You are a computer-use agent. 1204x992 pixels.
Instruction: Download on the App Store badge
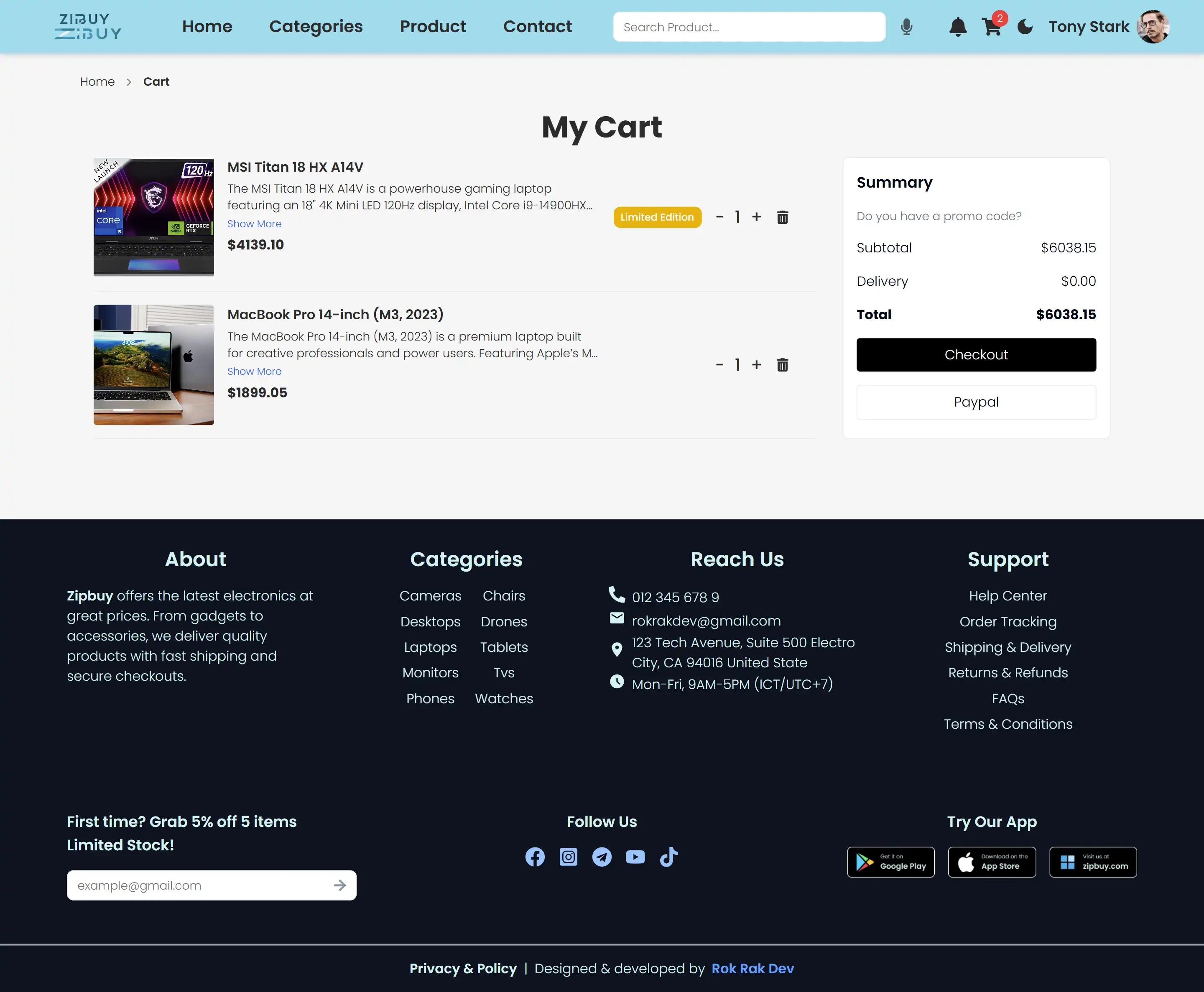click(x=992, y=862)
